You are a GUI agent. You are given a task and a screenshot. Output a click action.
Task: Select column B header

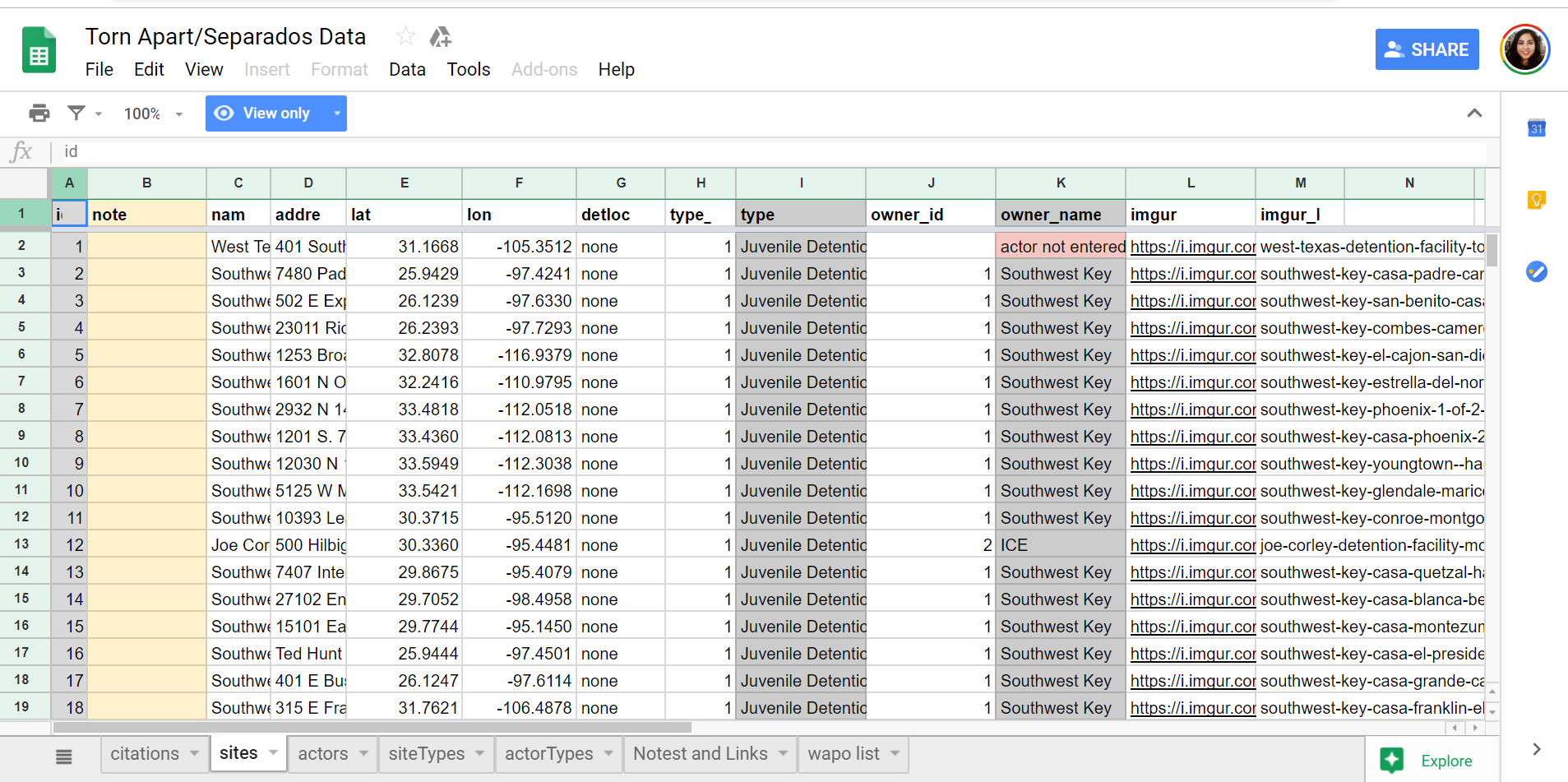[147, 183]
